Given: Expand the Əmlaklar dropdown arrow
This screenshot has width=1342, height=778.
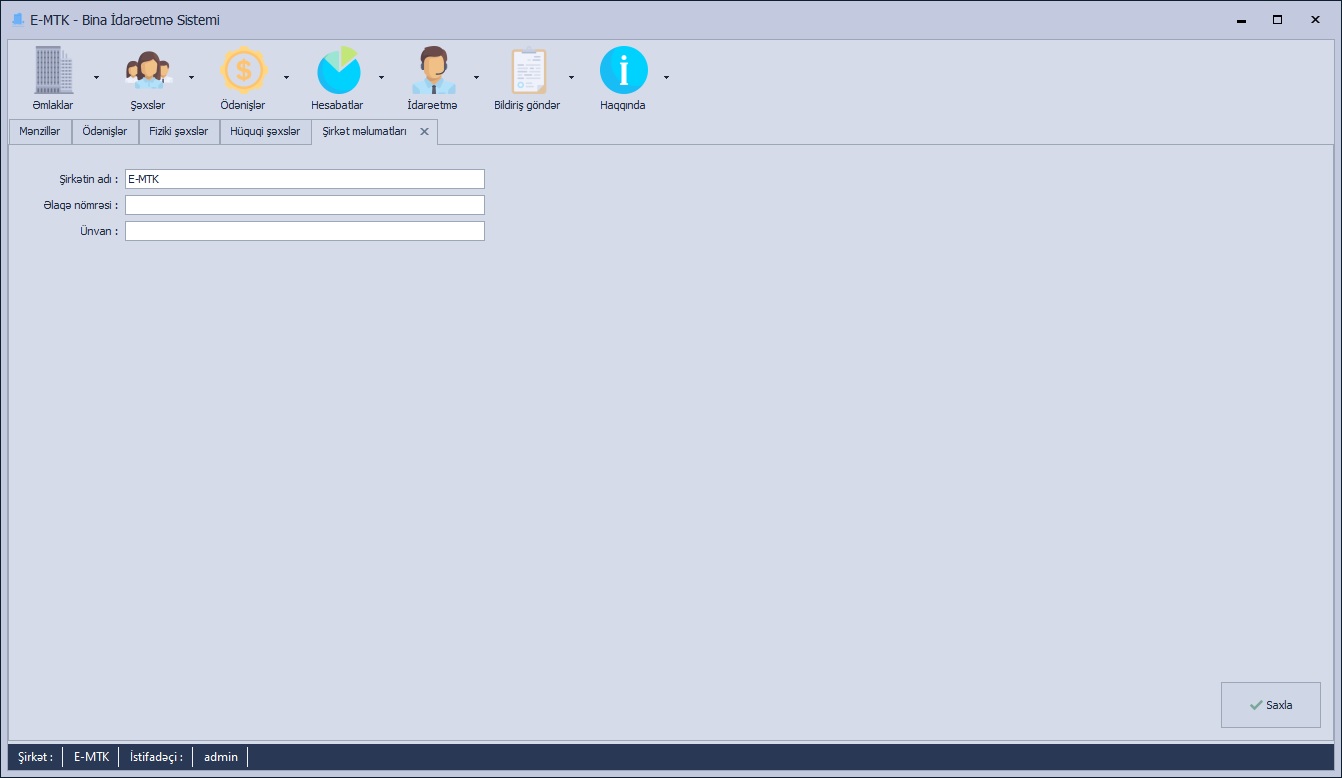Looking at the screenshot, I should (96, 77).
